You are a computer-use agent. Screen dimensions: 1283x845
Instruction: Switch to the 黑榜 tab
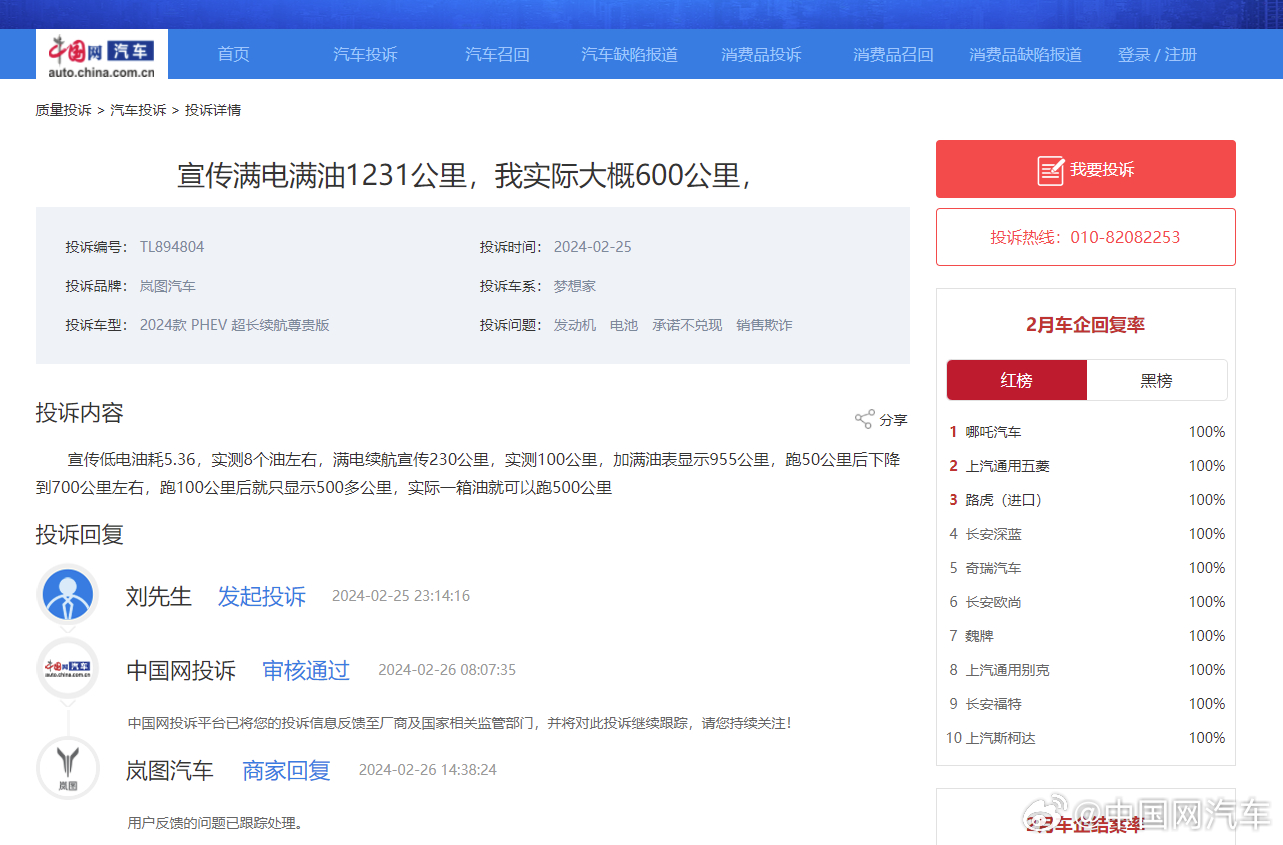point(1157,380)
